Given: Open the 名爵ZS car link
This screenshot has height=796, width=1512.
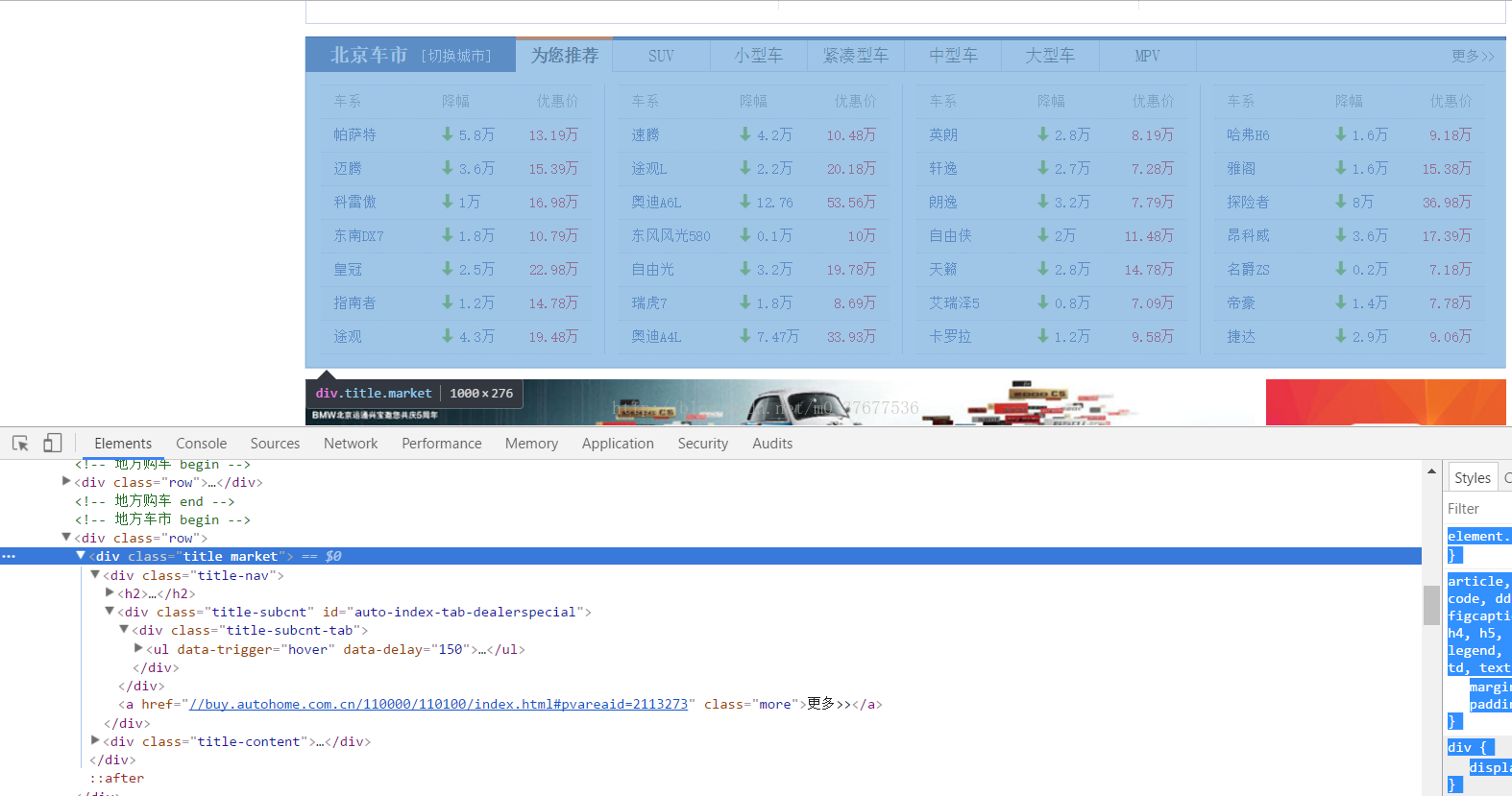Looking at the screenshot, I should click(1248, 269).
